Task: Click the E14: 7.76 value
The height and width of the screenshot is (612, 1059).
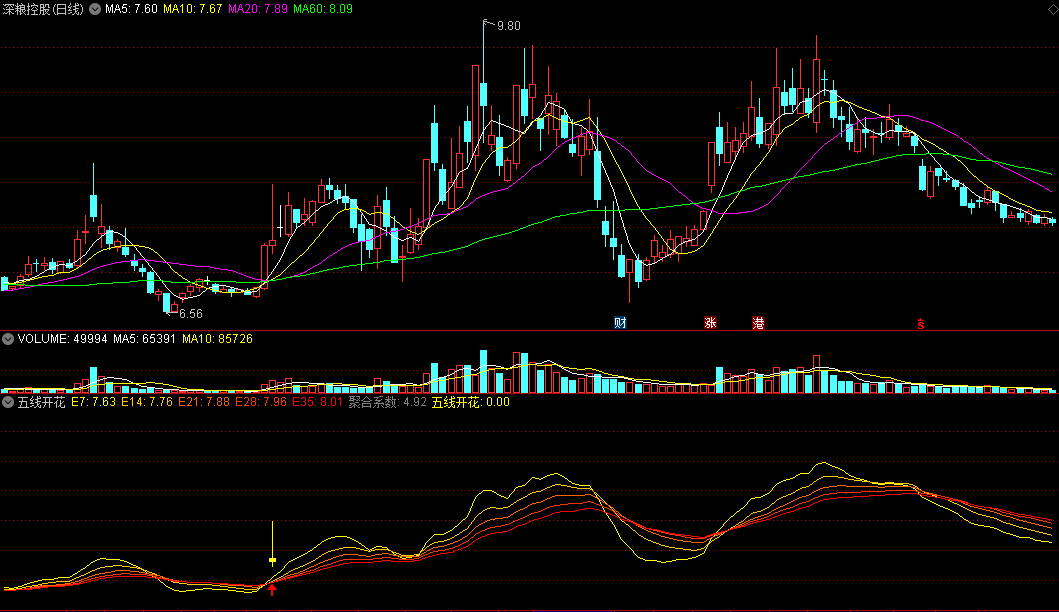Action: 147,402
